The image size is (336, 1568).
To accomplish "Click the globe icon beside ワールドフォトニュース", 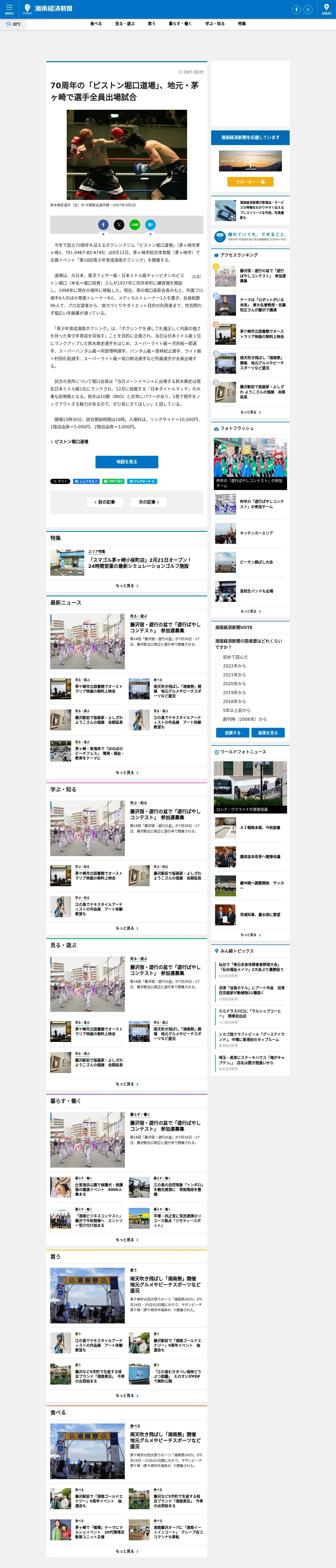I will tap(216, 752).
